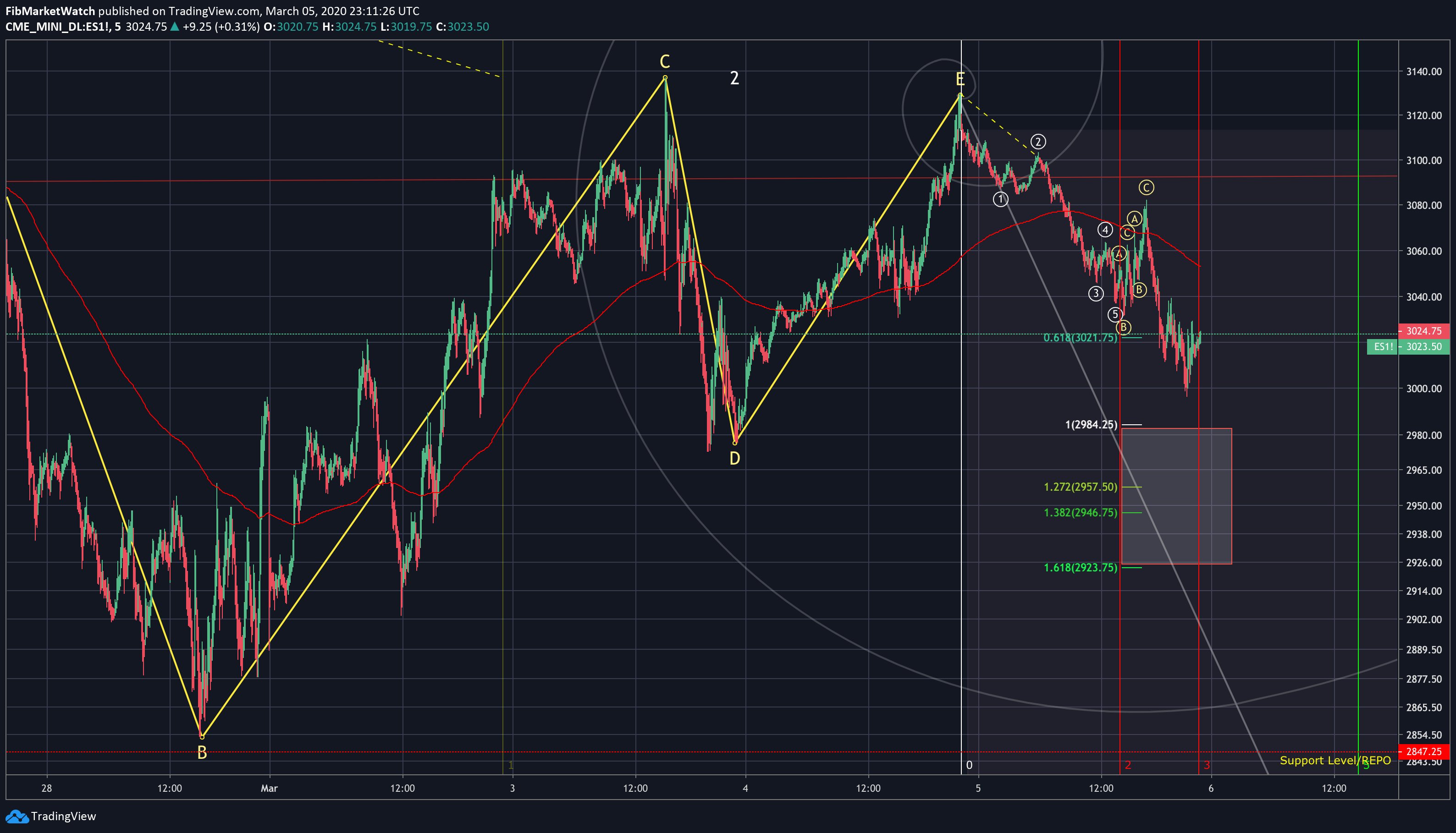
Task: Click the Mar label on the time axis
Action: point(269,789)
